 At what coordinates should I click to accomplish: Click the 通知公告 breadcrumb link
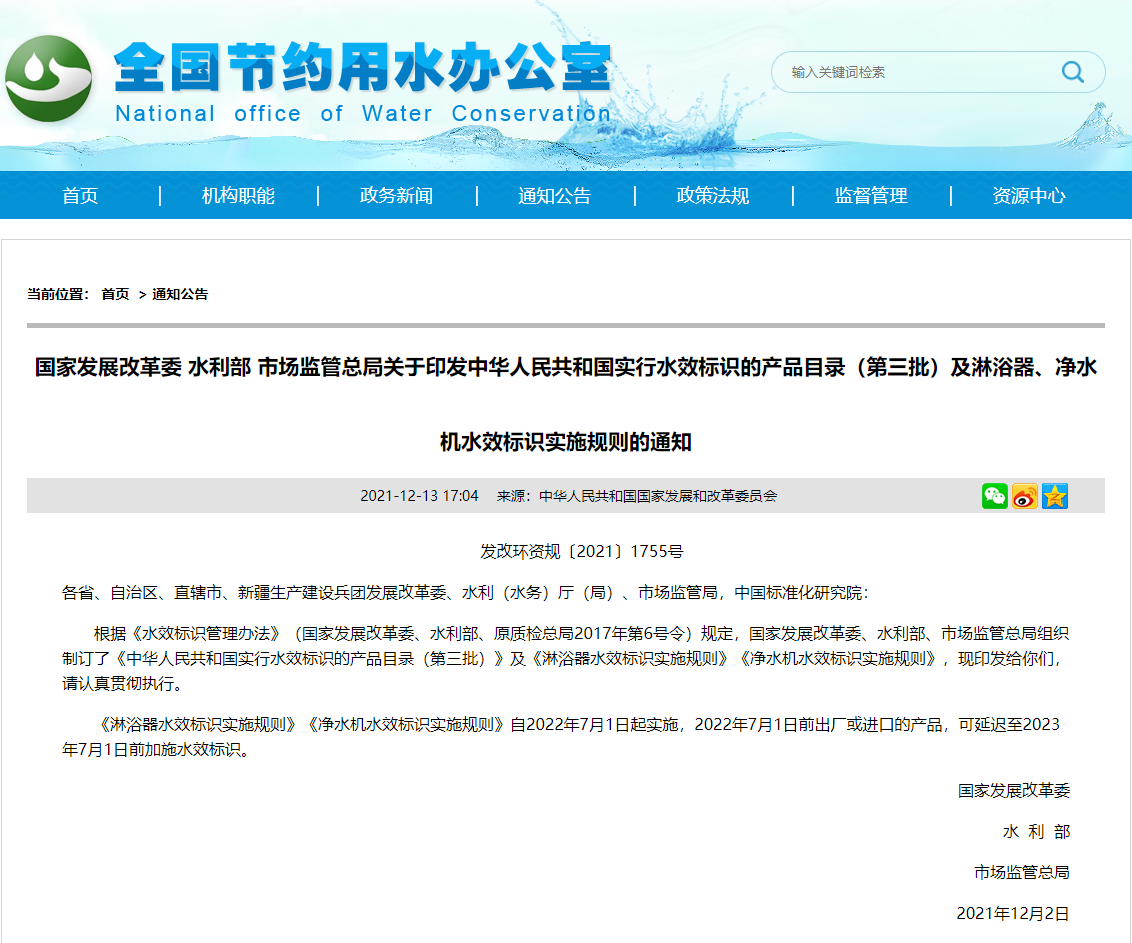[x=180, y=294]
